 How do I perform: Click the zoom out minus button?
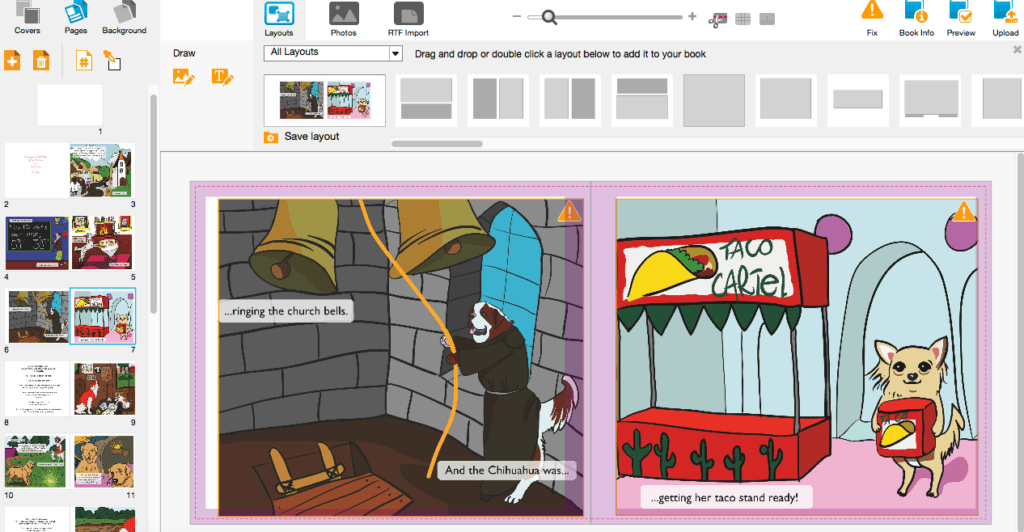pos(517,16)
